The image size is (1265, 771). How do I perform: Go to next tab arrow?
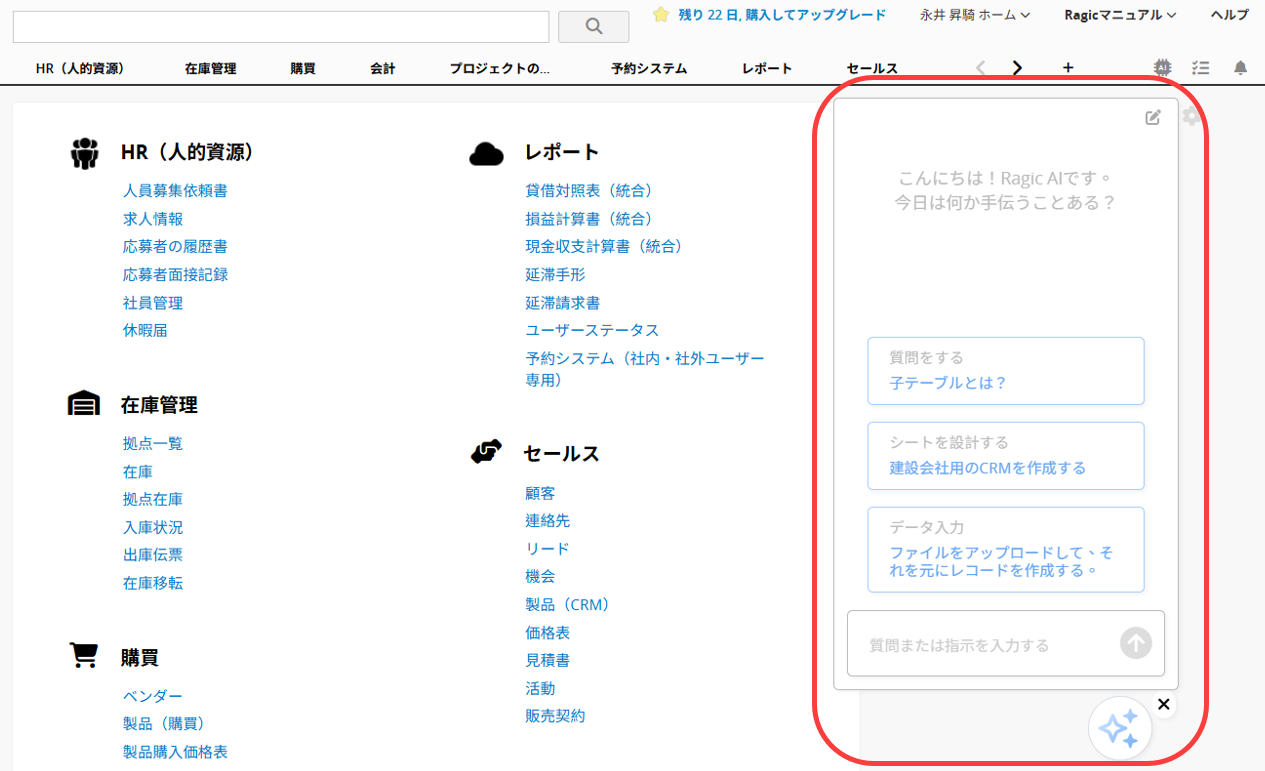click(1017, 68)
